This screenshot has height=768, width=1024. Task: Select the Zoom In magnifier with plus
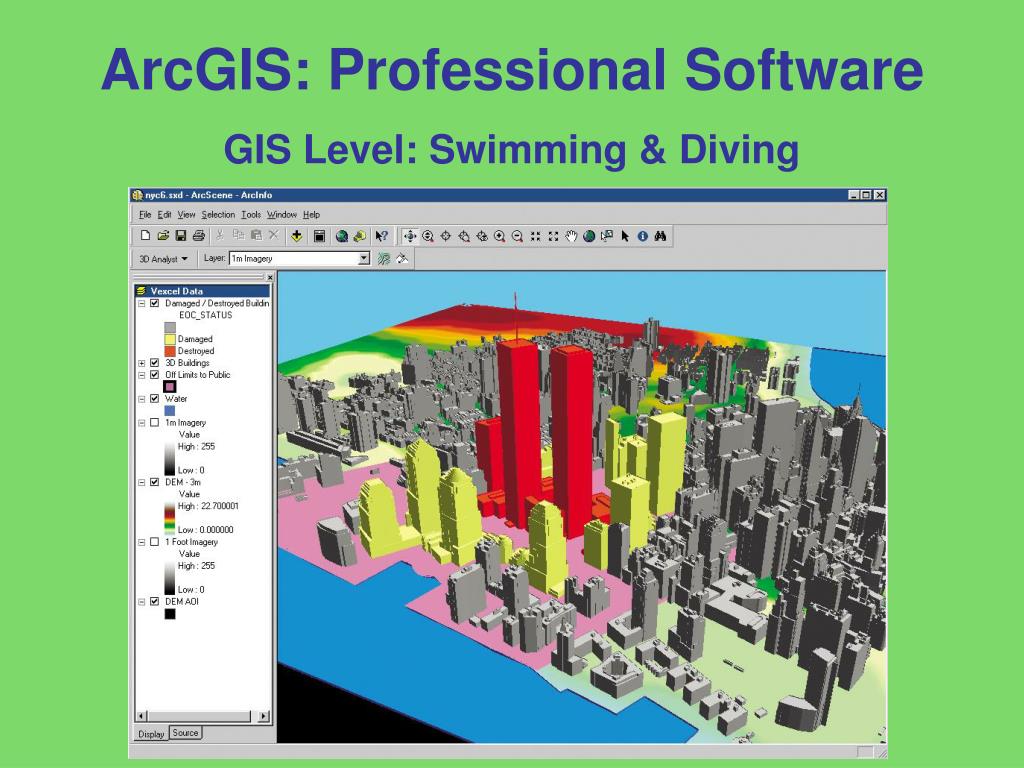tap(500, 236)
